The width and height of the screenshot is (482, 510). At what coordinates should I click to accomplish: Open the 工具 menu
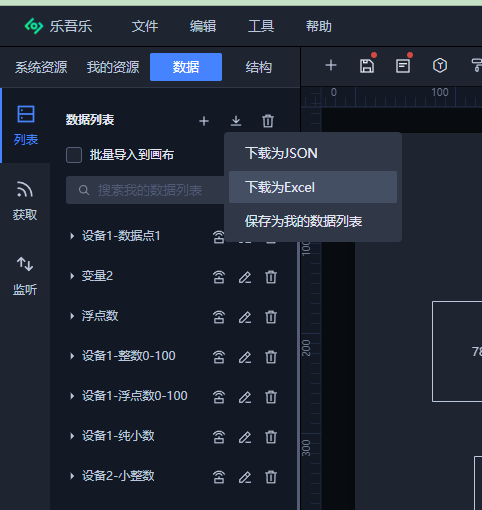point(261,26)
